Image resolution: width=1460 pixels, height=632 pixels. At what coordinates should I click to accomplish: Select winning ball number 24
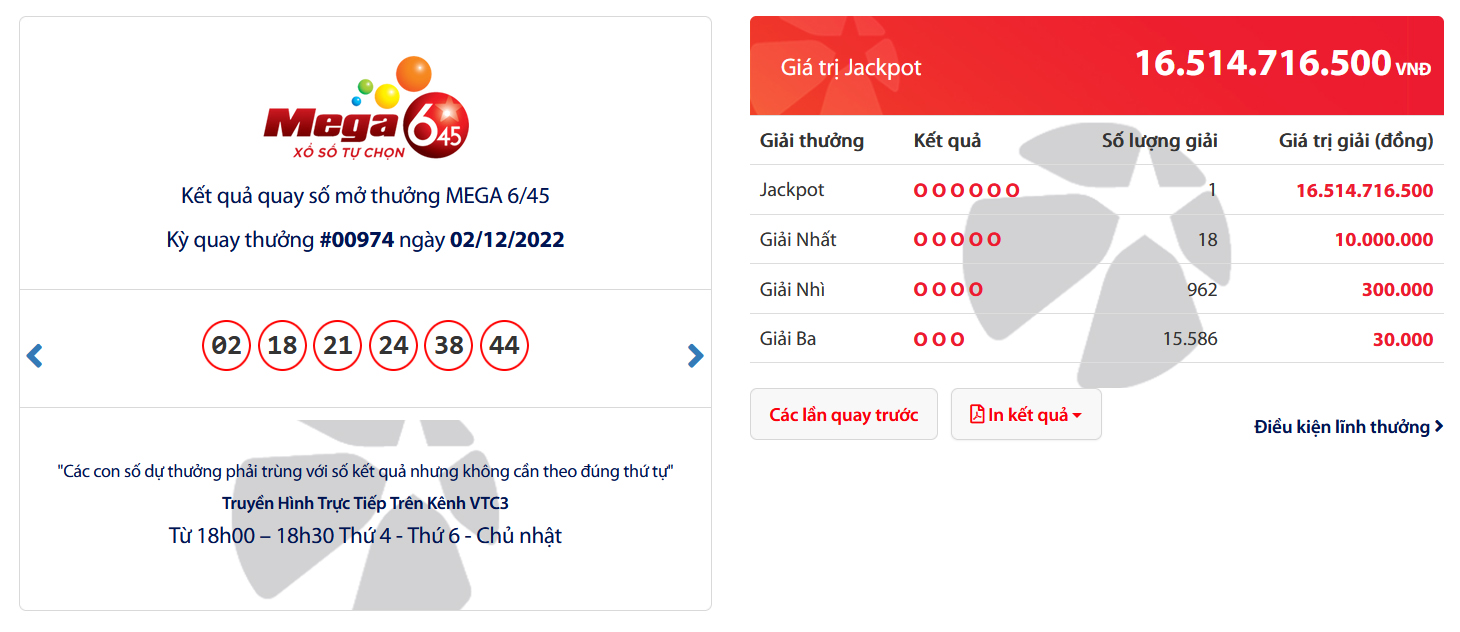[x=394, y=346]
